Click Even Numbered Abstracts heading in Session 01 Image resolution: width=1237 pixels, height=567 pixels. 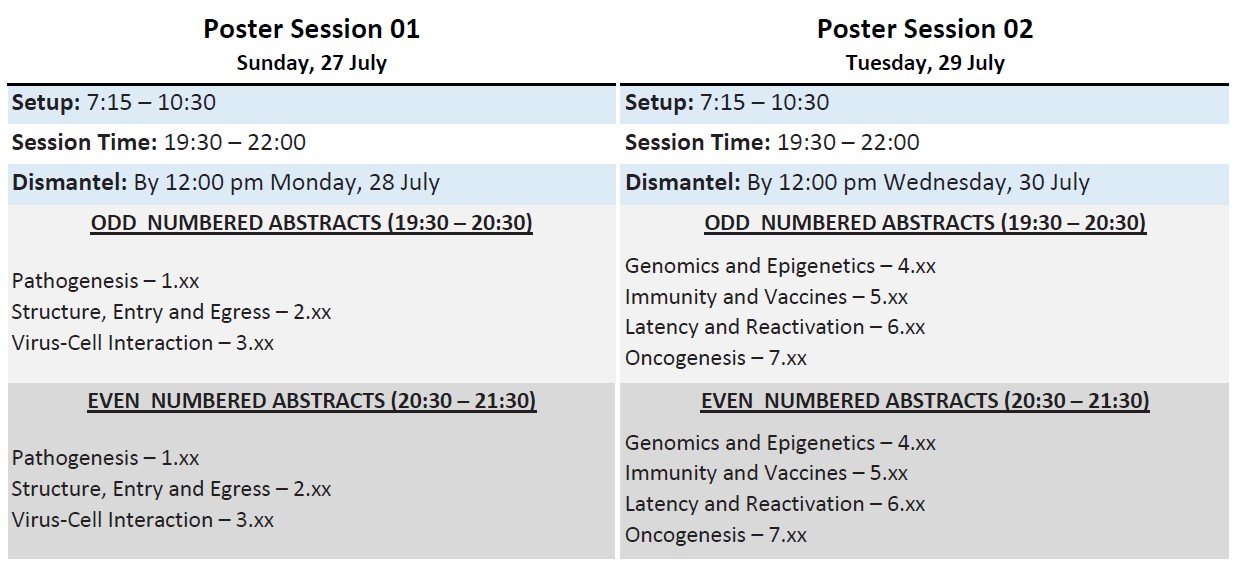(x=312, y=401)
